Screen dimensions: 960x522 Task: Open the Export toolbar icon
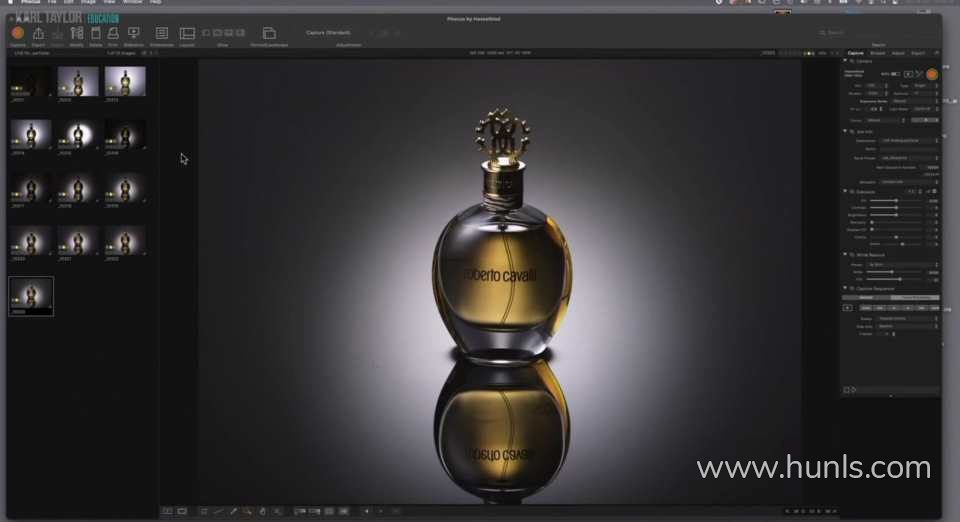tap(38, 33)
